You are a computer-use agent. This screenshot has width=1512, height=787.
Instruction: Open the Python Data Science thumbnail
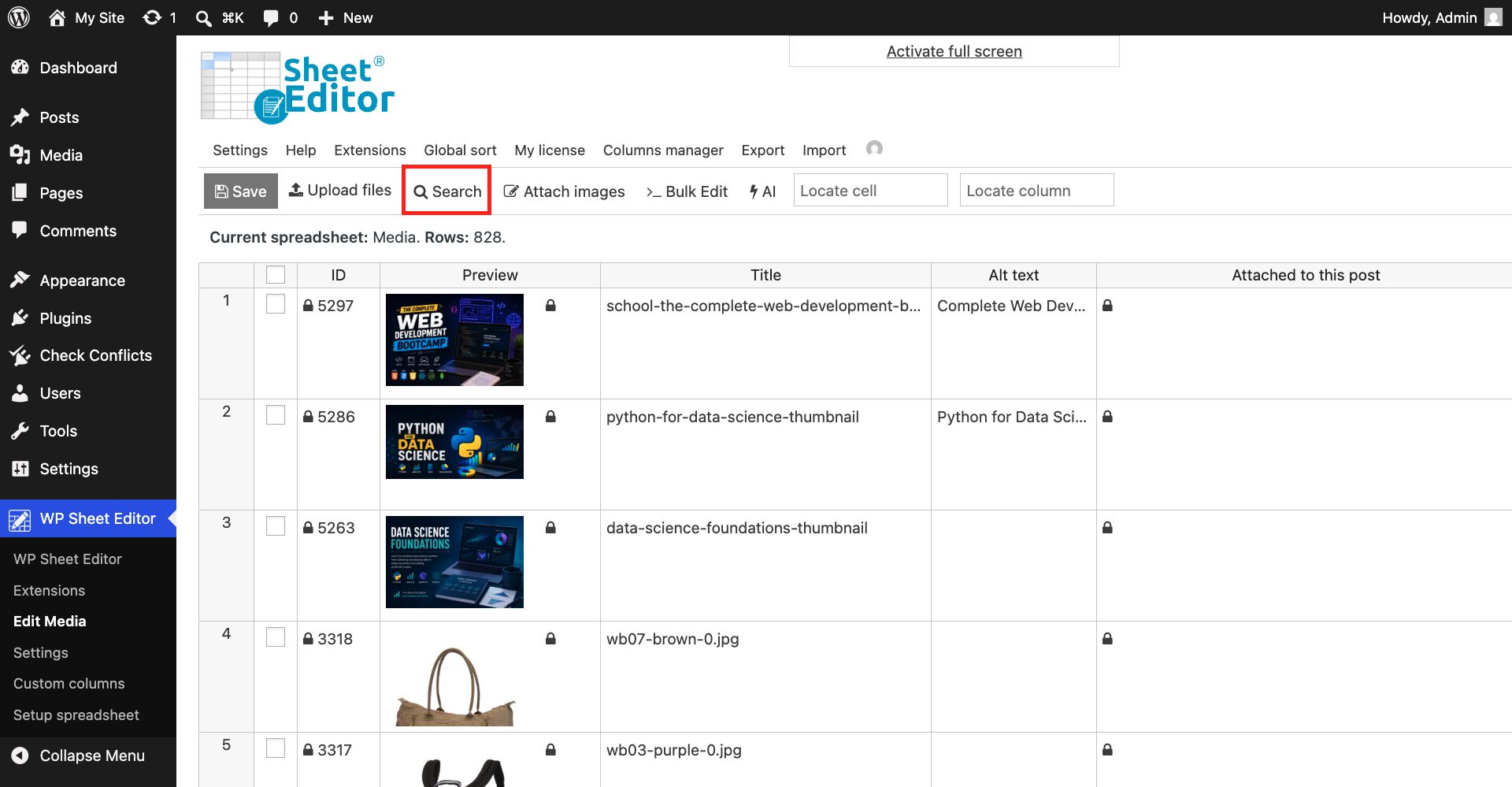(x=454, y=442)
